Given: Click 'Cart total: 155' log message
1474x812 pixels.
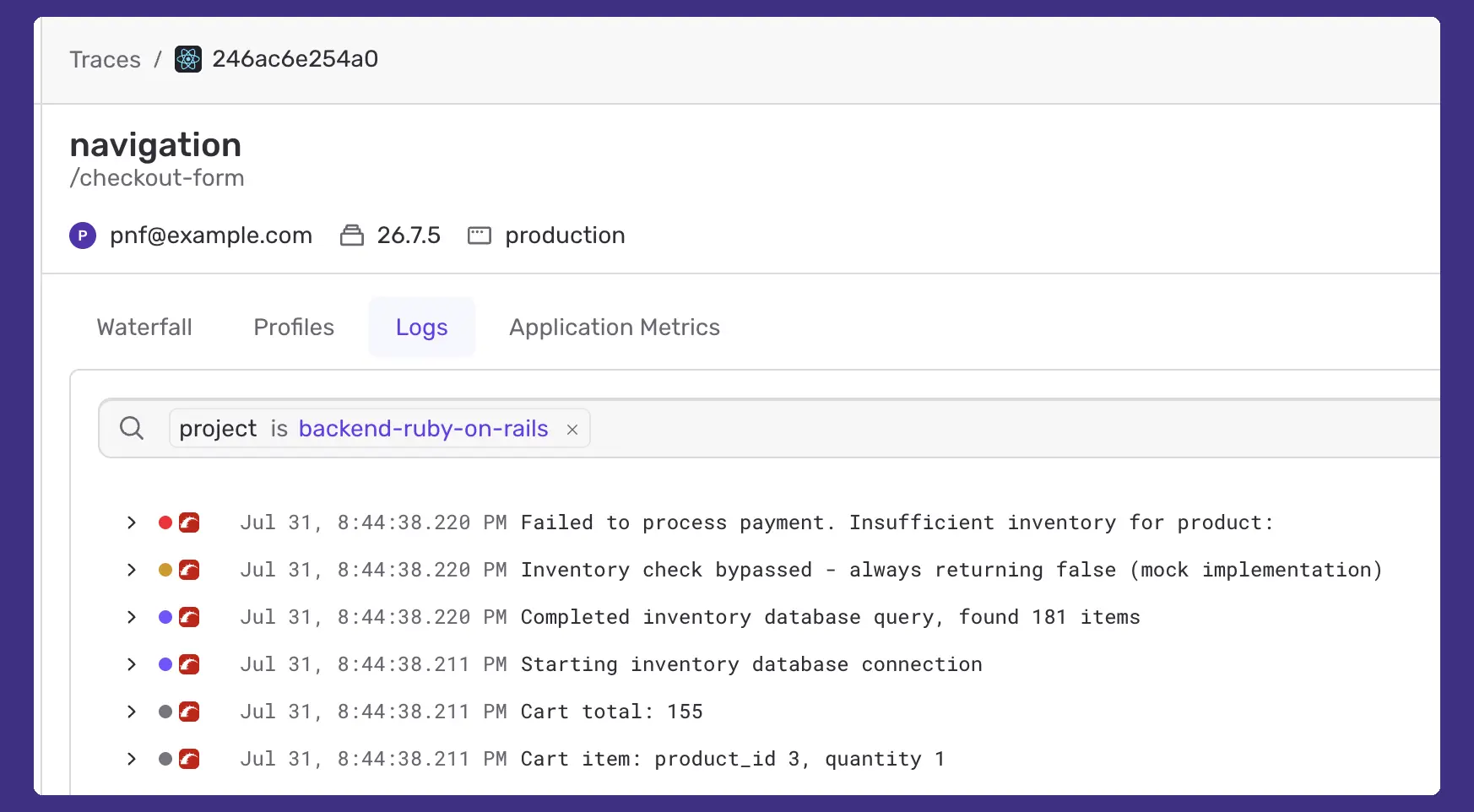Looking at the screenshot, I should (x=611, y=712).
